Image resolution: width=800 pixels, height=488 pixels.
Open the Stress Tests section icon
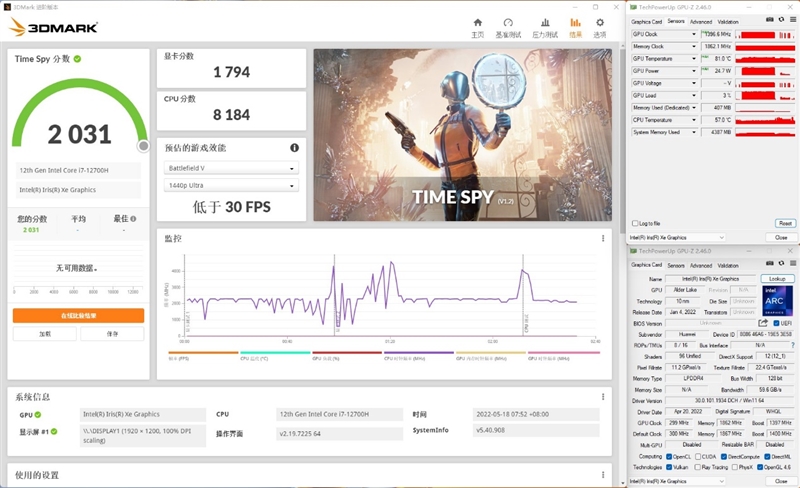(545, 22)
